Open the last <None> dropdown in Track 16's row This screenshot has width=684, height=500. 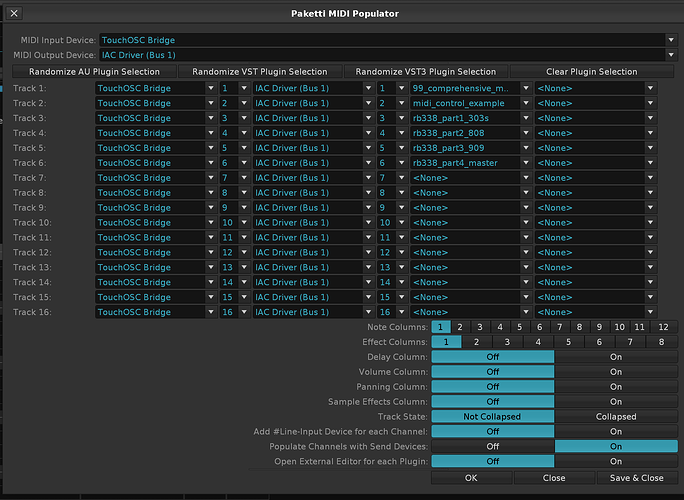click(596, 312)
